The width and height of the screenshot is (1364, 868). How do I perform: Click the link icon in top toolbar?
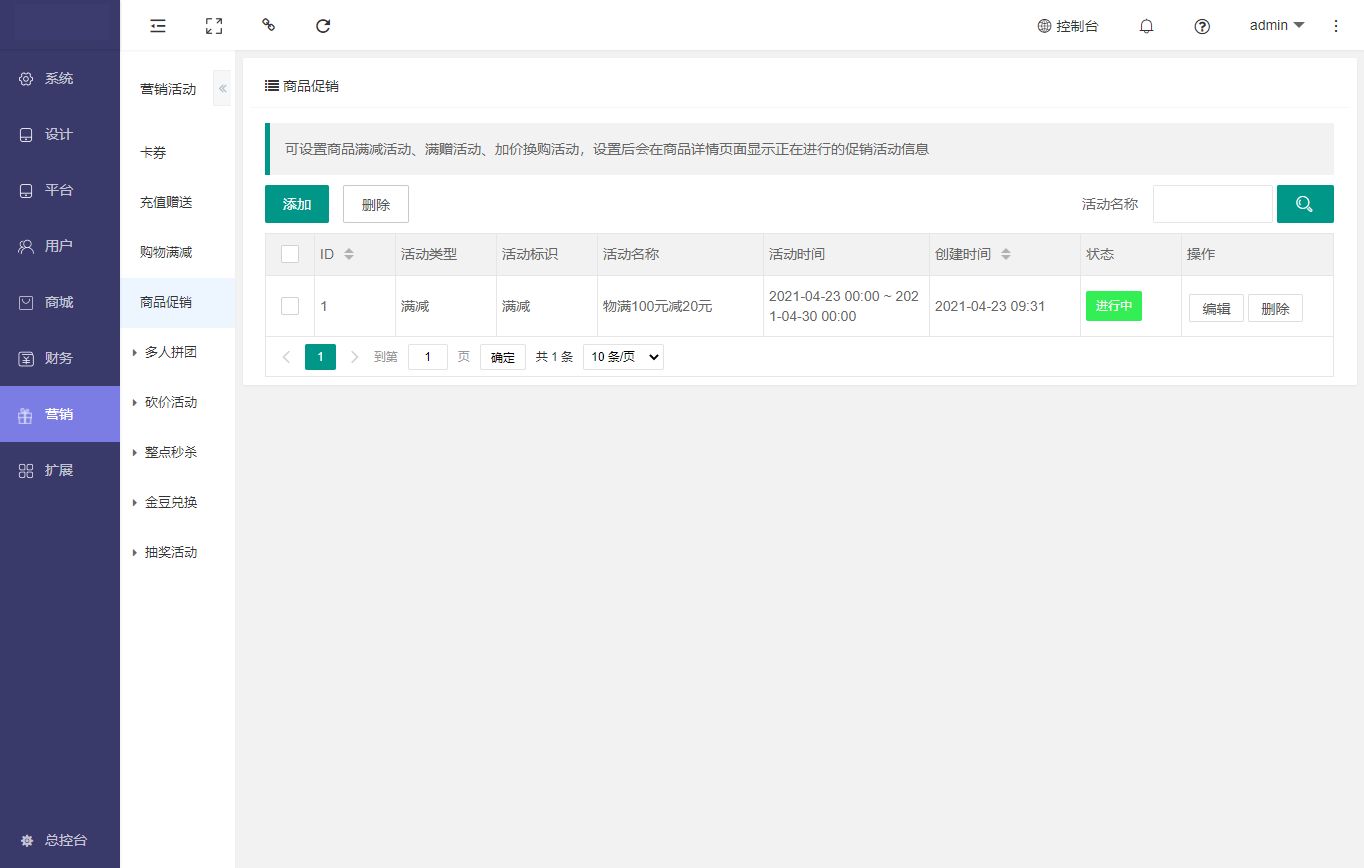[268, 25]
